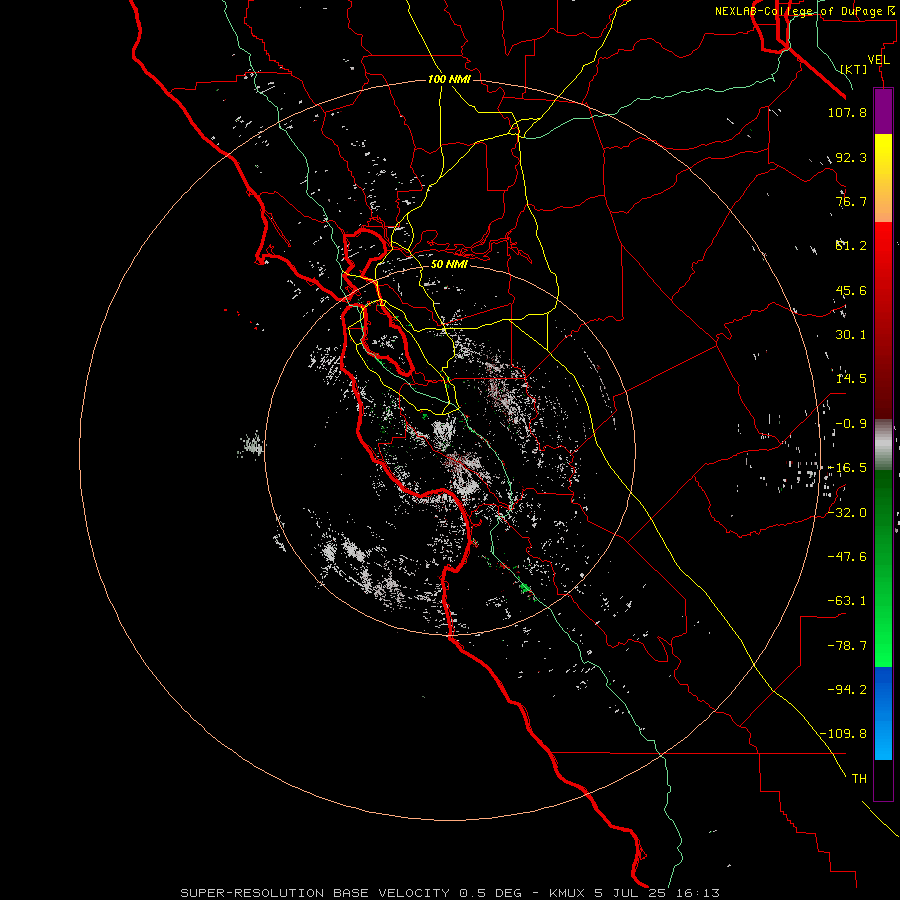Click the TH threshold label
Image resolution: width=900 pixels, height=900 pixels.
(x=859, y=779)
